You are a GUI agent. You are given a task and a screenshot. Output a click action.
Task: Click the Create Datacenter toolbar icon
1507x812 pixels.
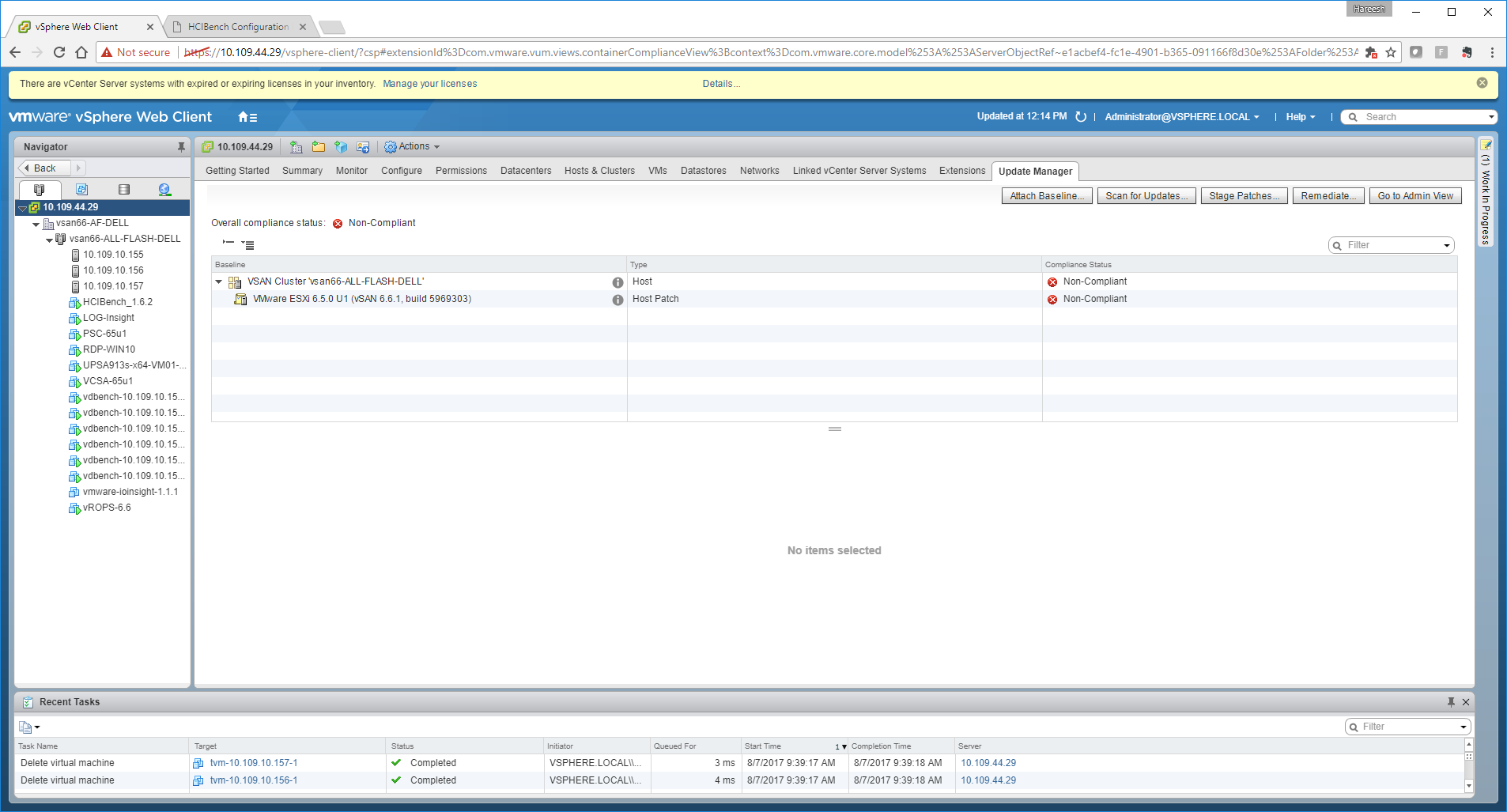pyautogui.click(x=296, y=147)
